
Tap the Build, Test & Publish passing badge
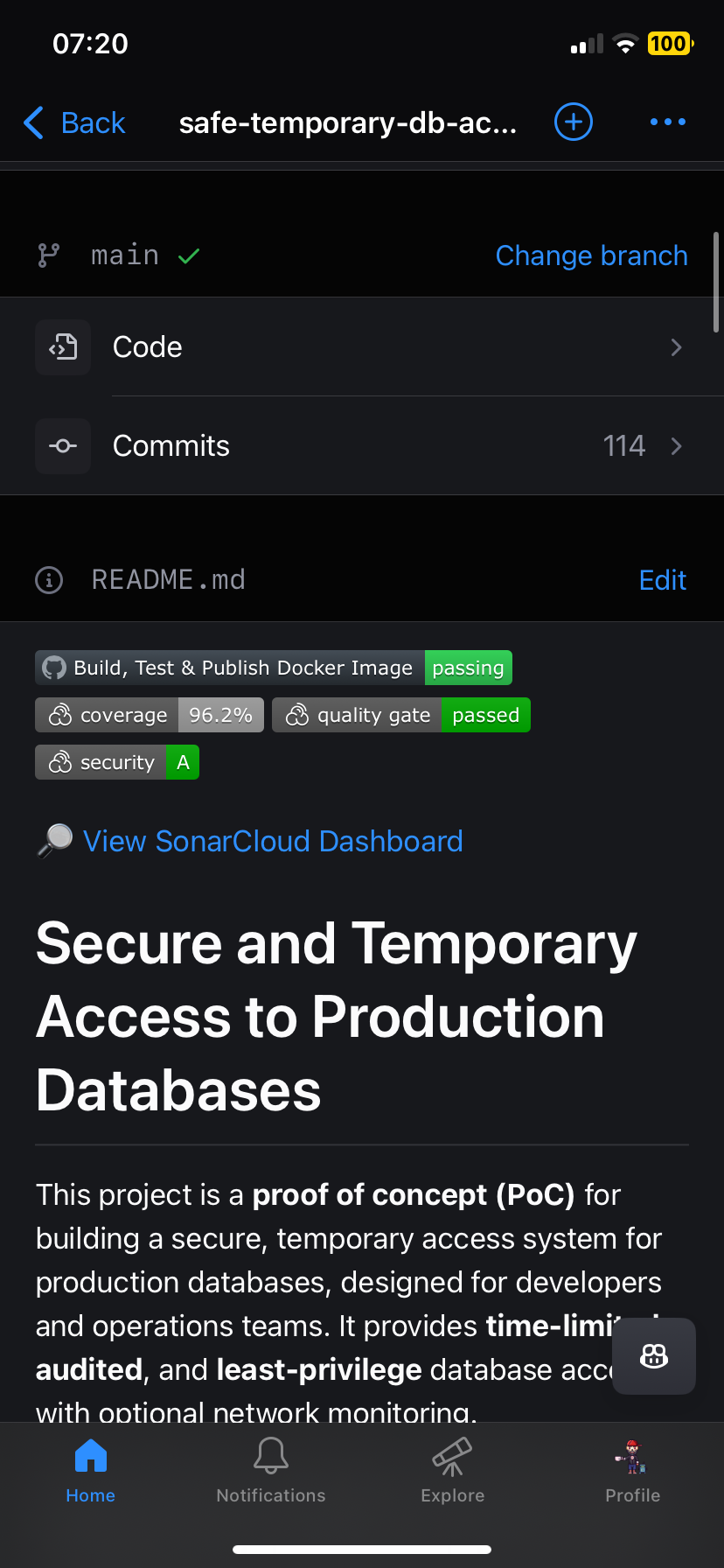click(274, 668)
